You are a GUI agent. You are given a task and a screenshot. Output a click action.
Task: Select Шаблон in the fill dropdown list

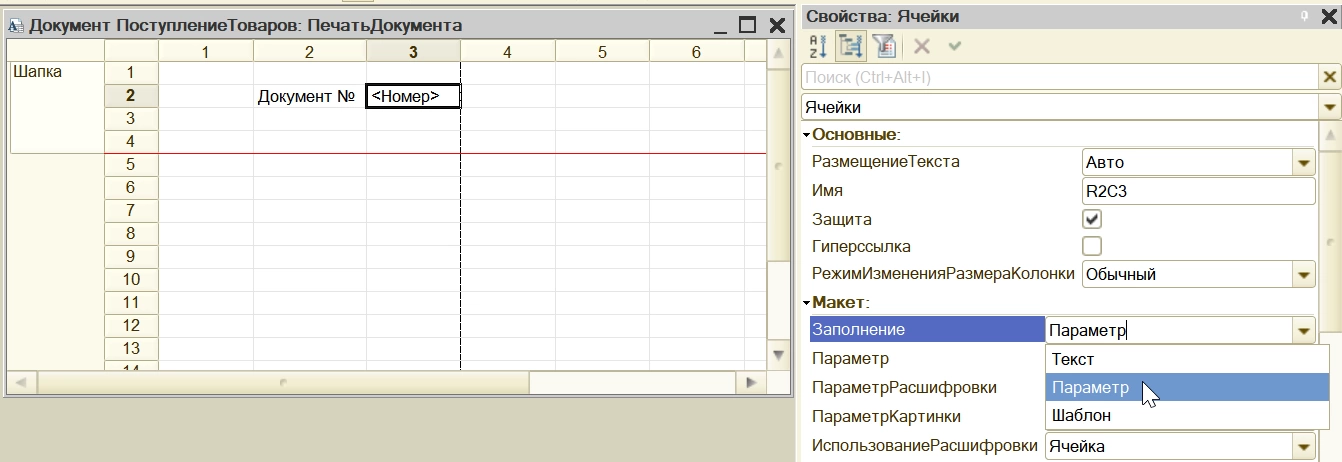coord(1187,415)
